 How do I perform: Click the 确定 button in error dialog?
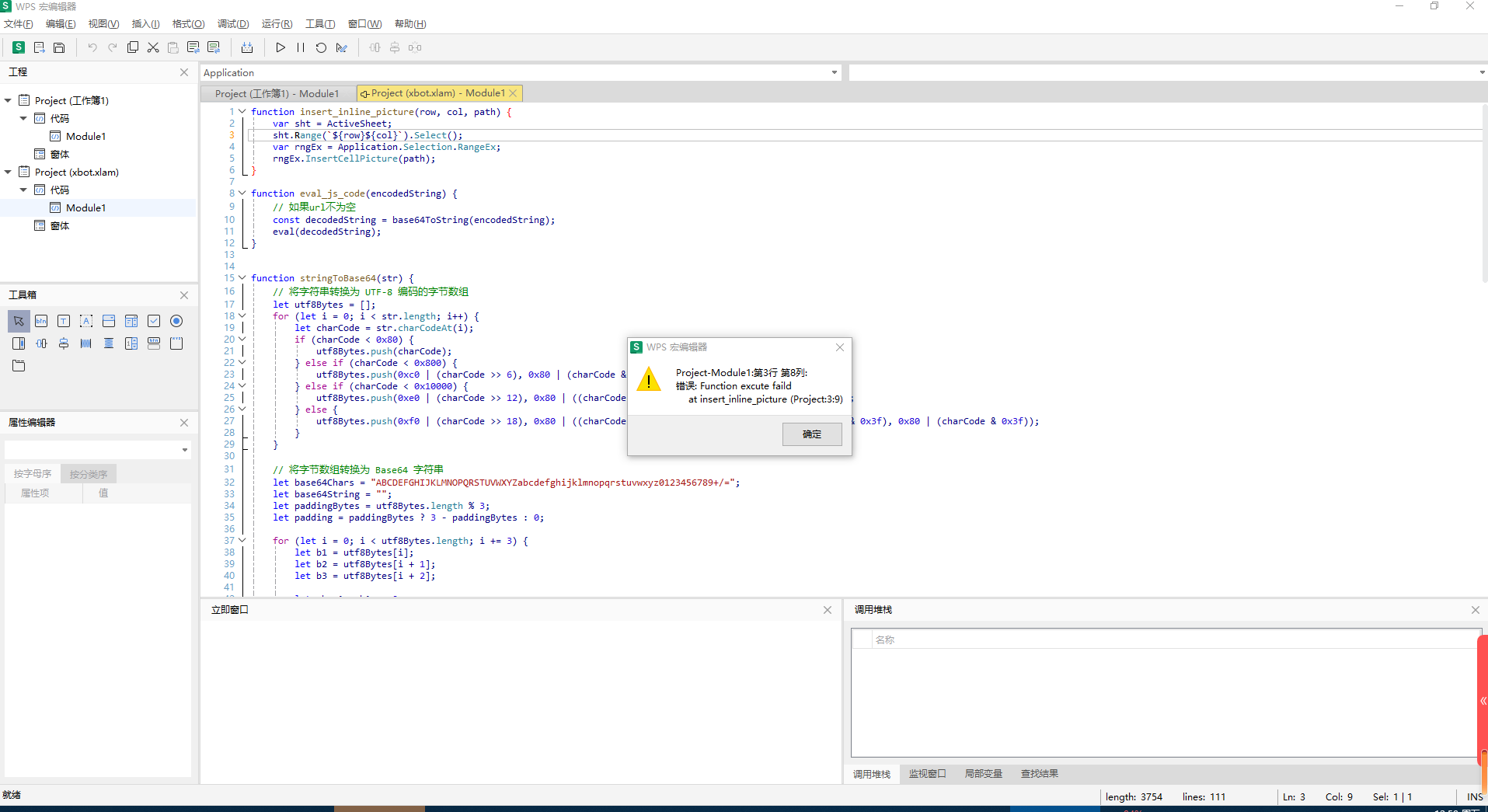812,434
